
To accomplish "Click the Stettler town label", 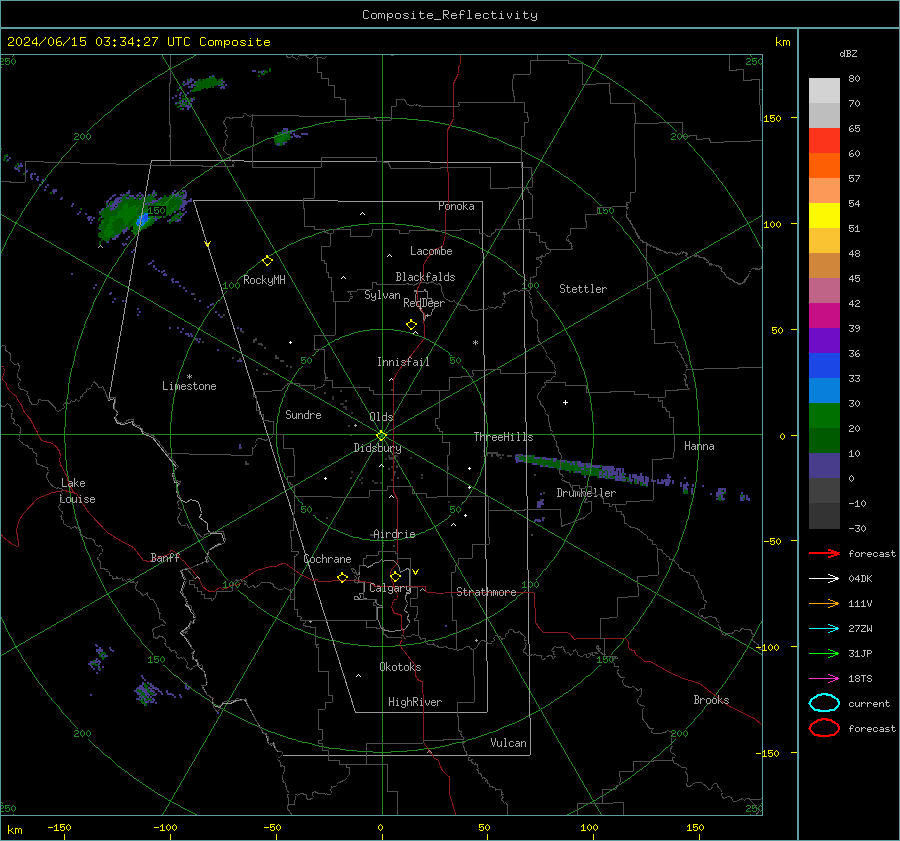I will [x=583, y=289].
